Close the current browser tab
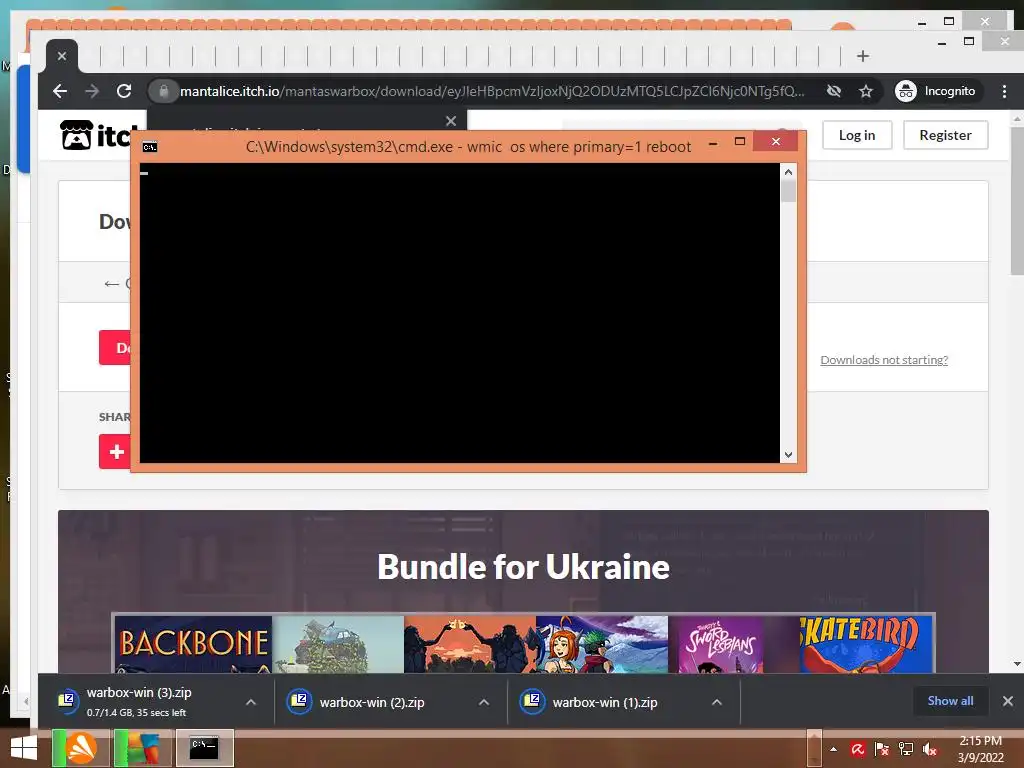Screen dimensions: 1024x768 click(x=62, y=56)
